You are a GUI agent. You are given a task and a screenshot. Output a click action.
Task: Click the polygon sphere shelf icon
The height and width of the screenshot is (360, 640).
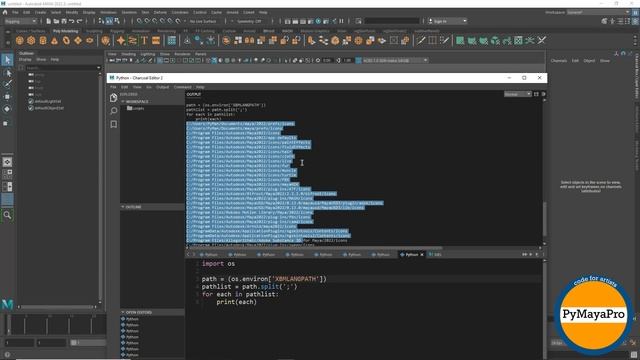[x=20, y=40]
